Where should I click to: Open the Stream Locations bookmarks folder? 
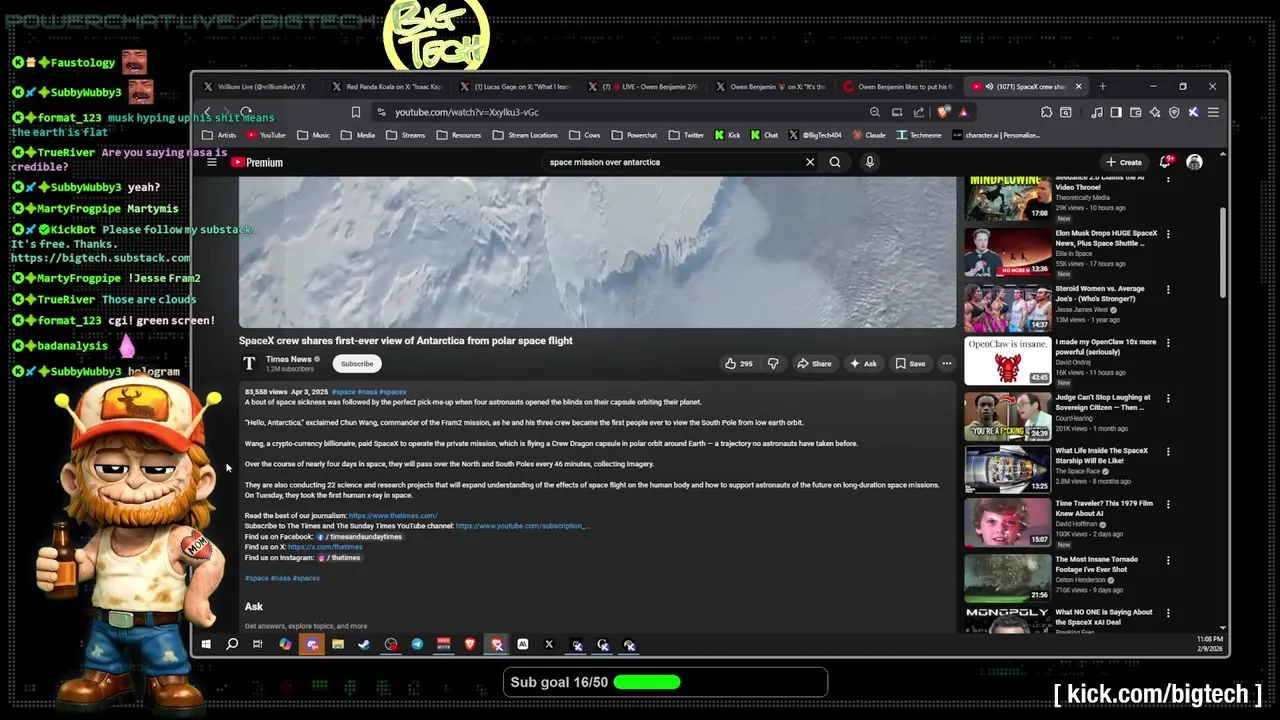[525, 135]
